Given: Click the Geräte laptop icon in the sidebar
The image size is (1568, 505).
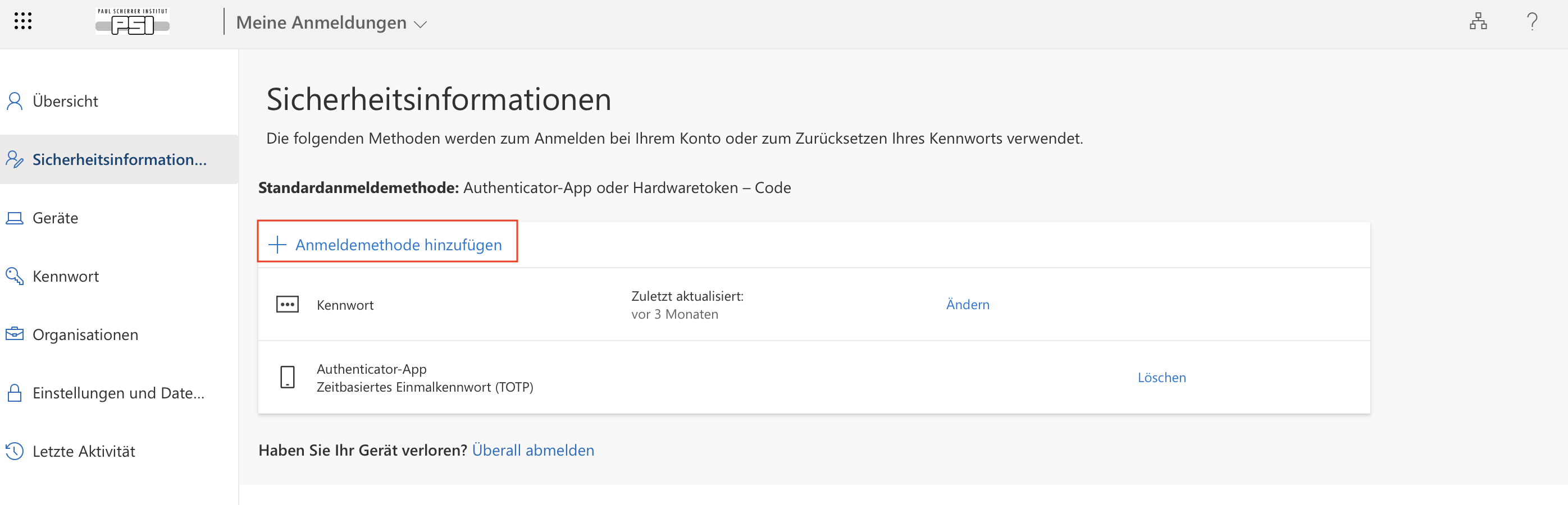Looking at the screenshot, I should pos(15,218).
